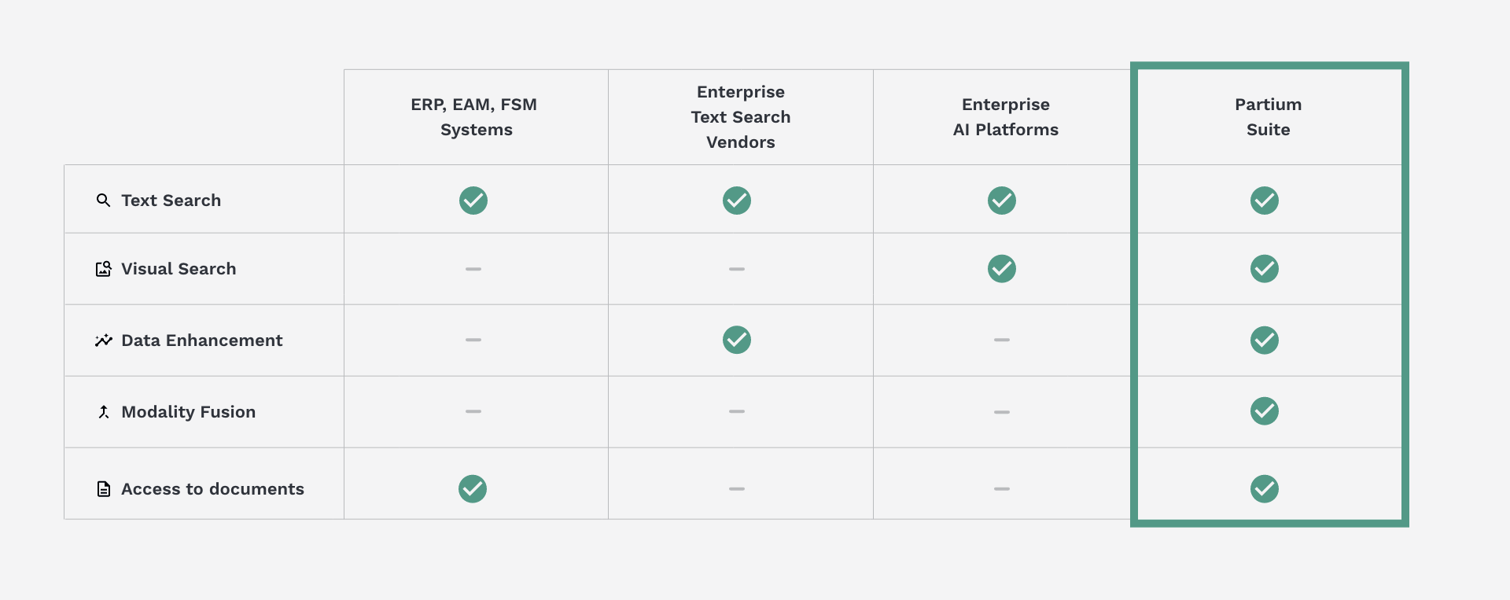The image size is (1510, 600).
Task: Click the Modality Fusion row label
Action: point(188,412)
